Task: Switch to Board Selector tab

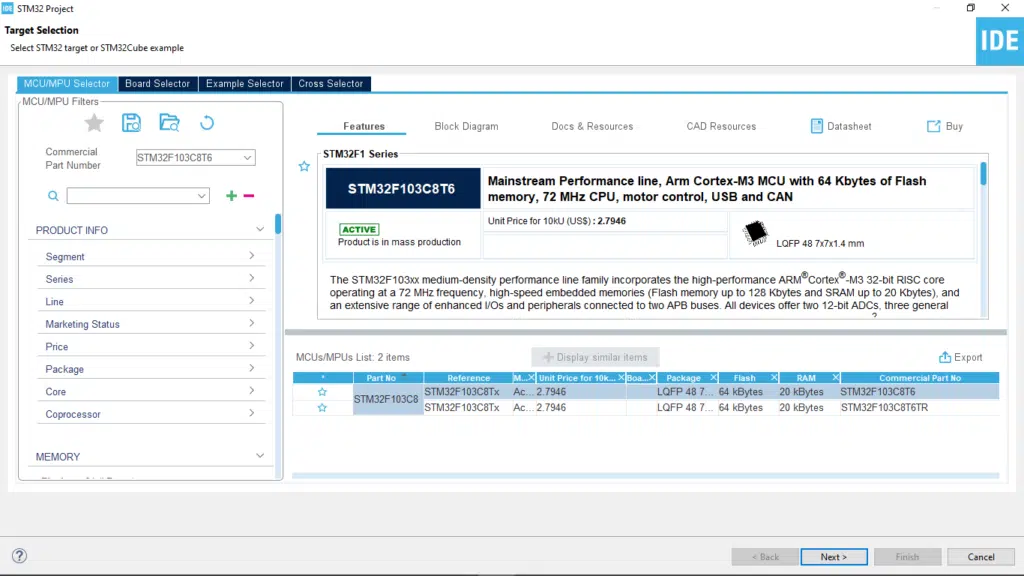Action: pyautogui.click(x=157, y=84)
